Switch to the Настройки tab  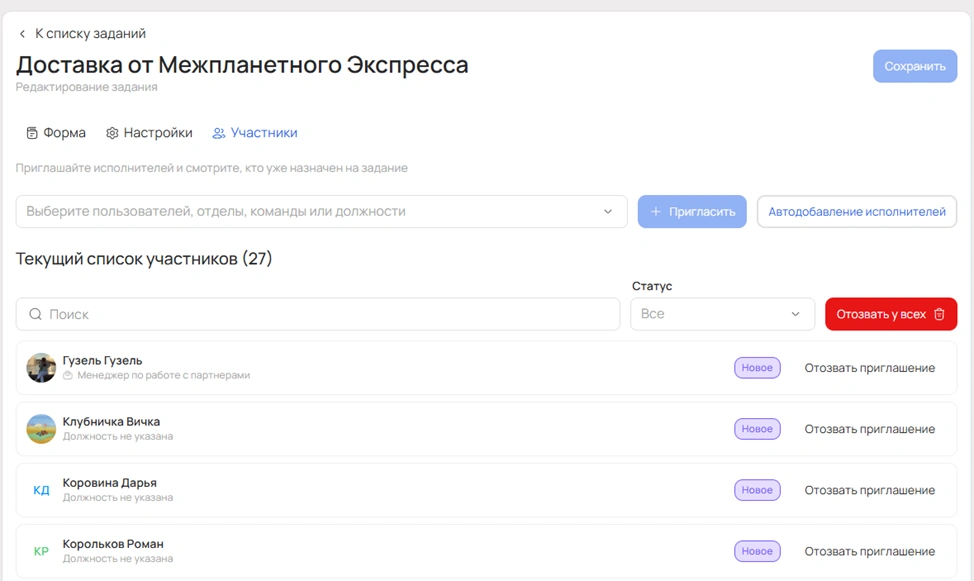click(149, 133)
